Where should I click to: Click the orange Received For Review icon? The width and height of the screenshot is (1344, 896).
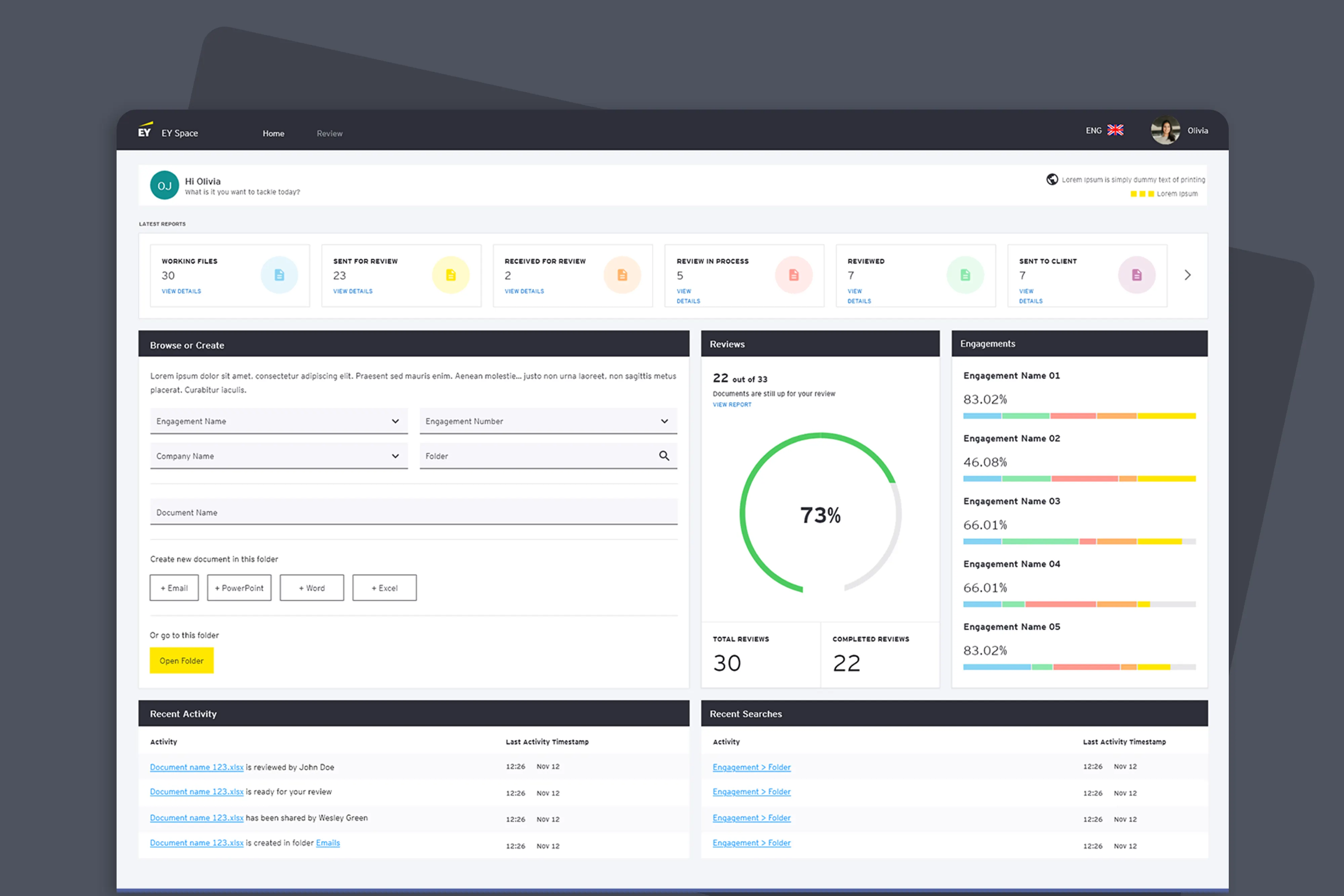click(x=622, y=275)
